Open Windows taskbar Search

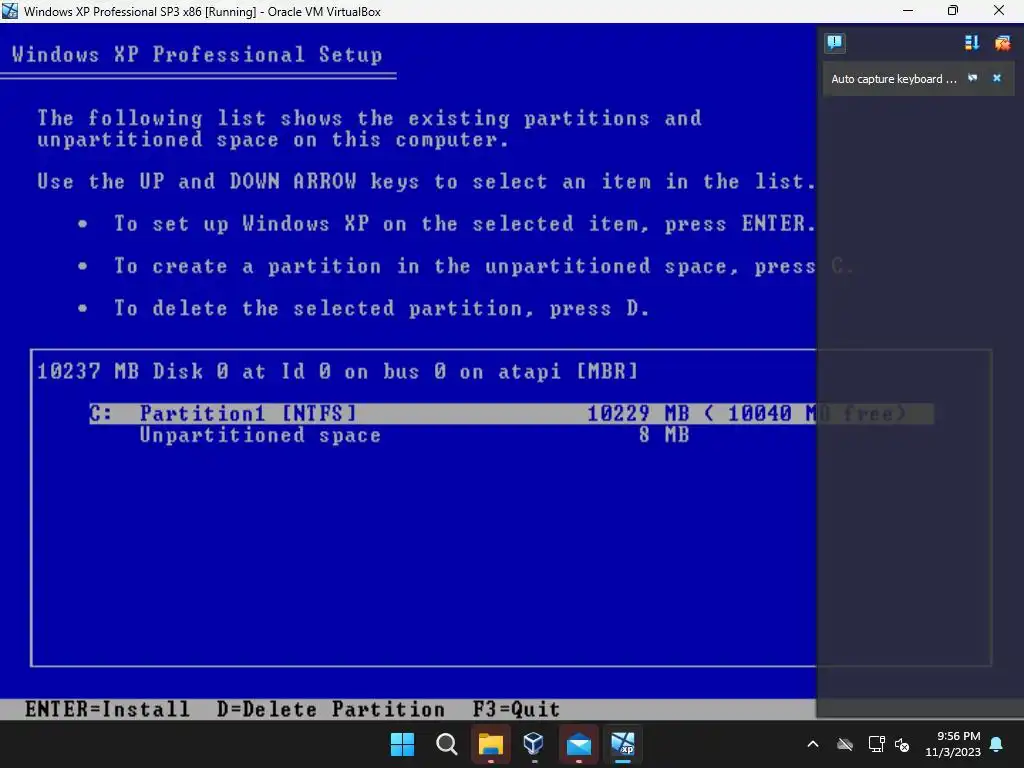coord(447,744)
